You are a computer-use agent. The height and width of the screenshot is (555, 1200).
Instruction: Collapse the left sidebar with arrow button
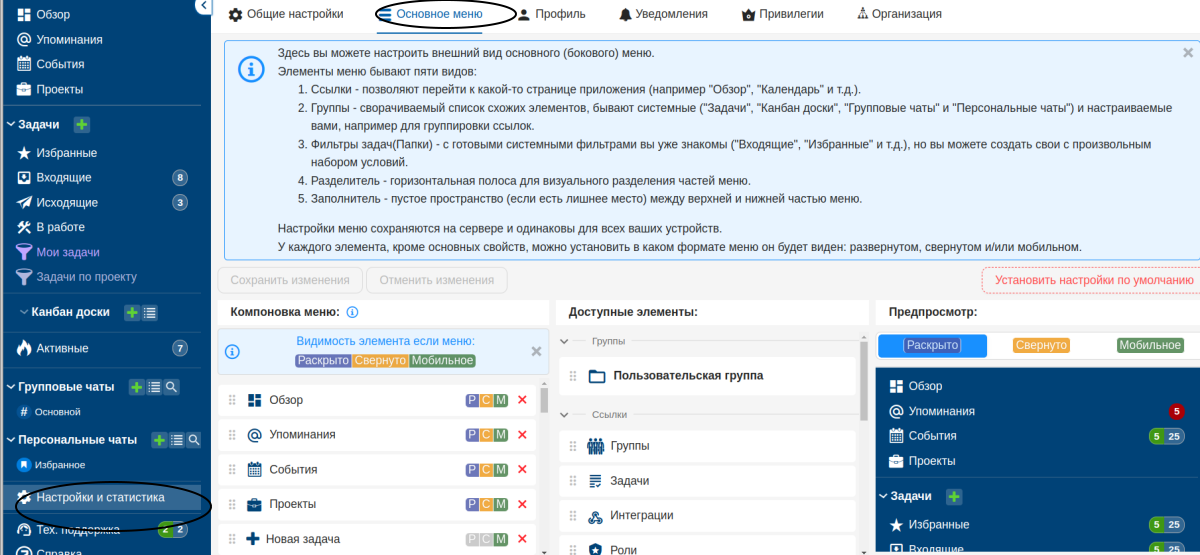point(204,6)
